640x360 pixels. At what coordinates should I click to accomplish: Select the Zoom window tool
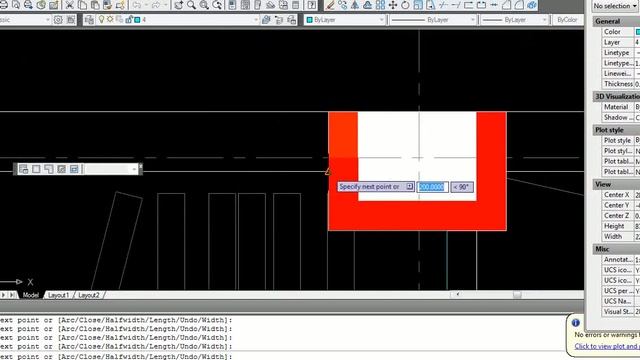[204, 5]
